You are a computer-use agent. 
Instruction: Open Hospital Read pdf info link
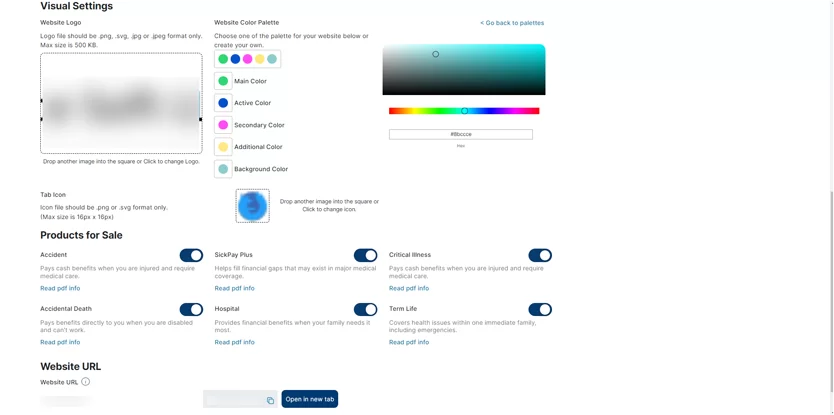(x=235, y=342)
